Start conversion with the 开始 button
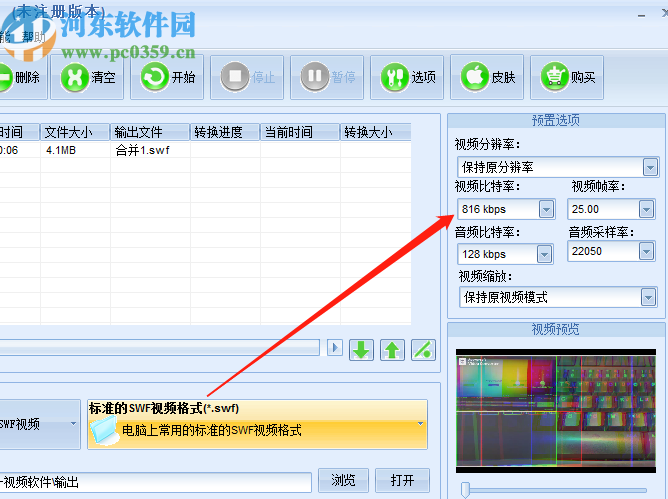The width and height of the screenshot is (668, 499). click(x=167, y=78)
